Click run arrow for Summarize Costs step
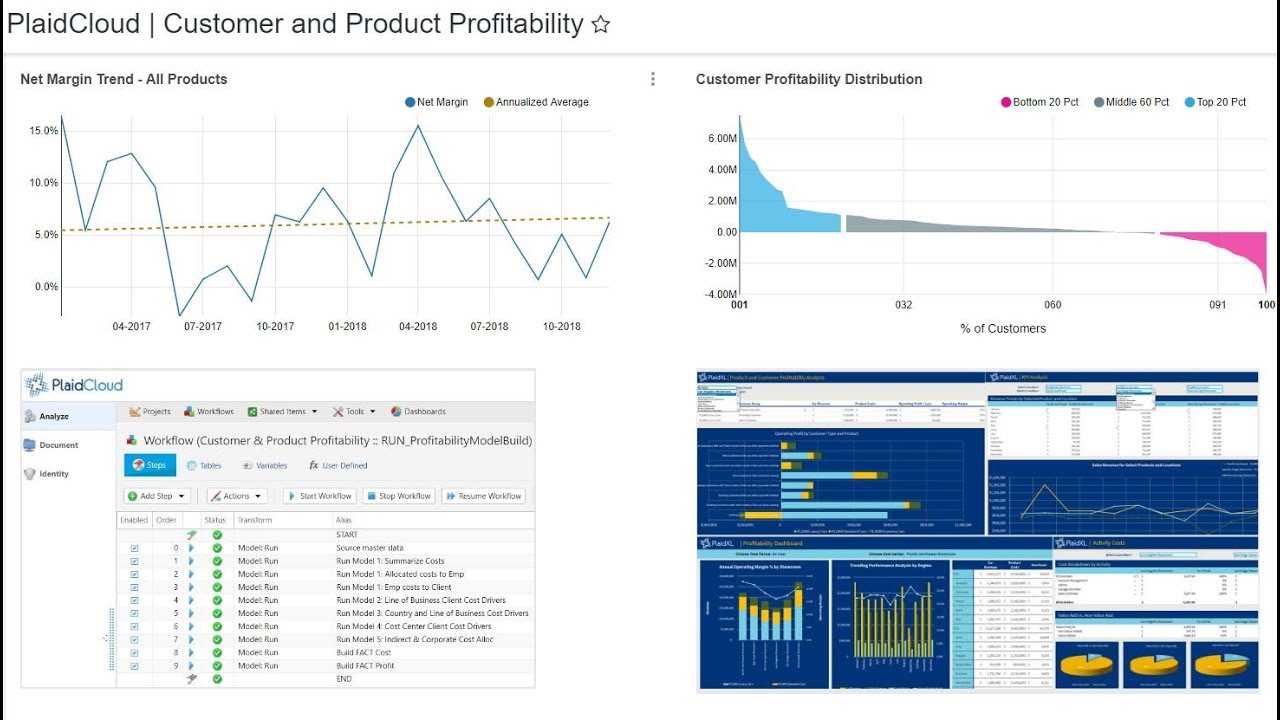The image size is (1280, 720). (x=191, y=561)
